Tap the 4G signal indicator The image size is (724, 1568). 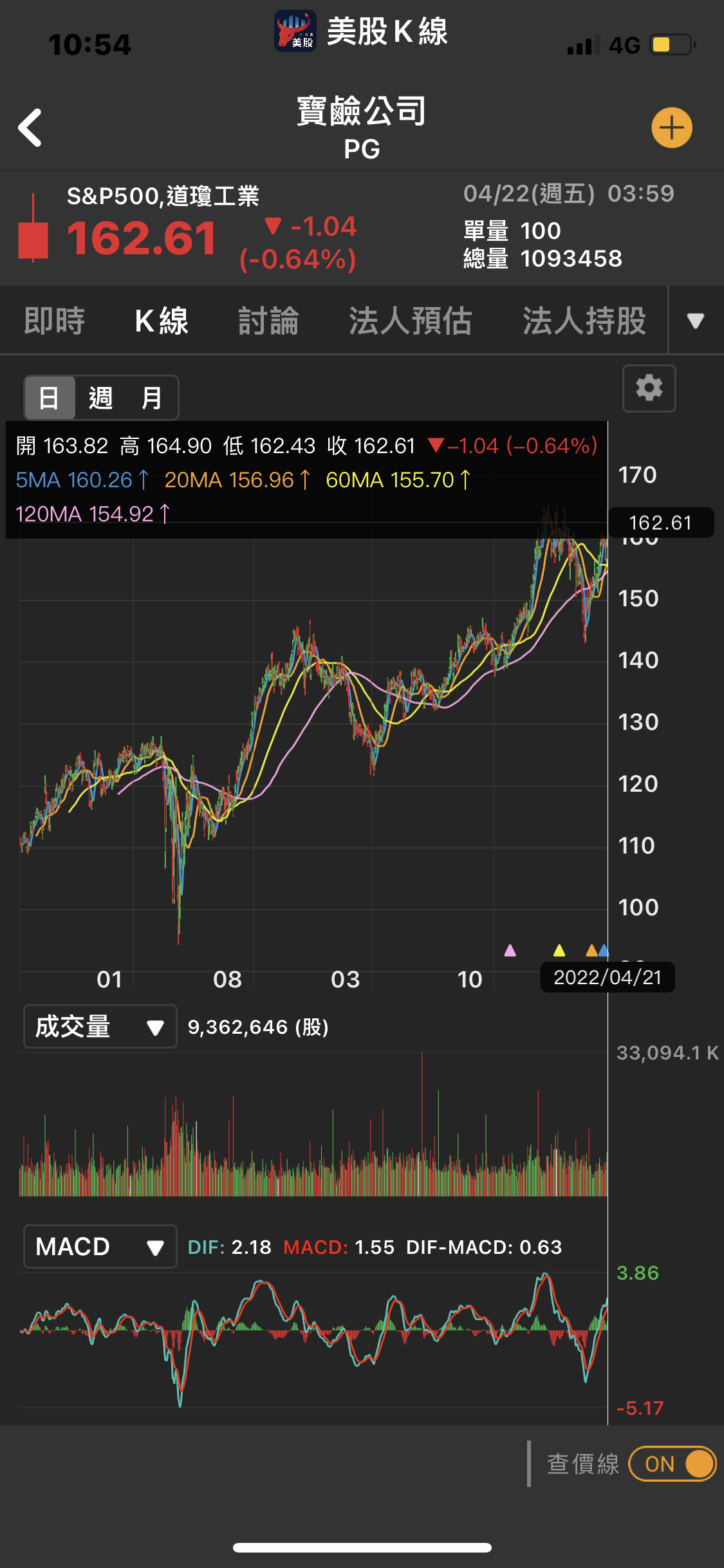pos(624,45)
